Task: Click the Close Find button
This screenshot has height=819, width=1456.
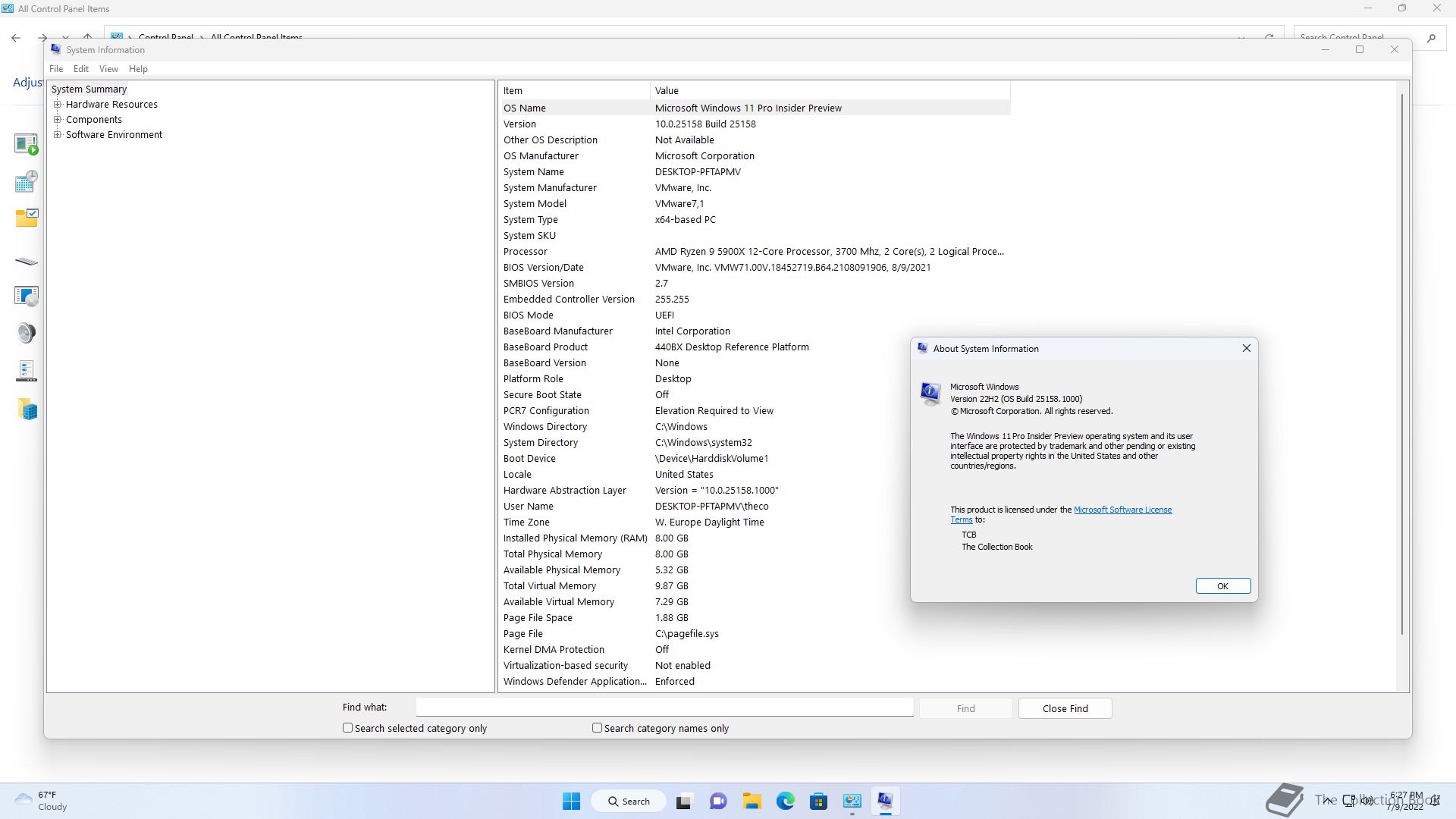Action: [x=1065, y=708]
